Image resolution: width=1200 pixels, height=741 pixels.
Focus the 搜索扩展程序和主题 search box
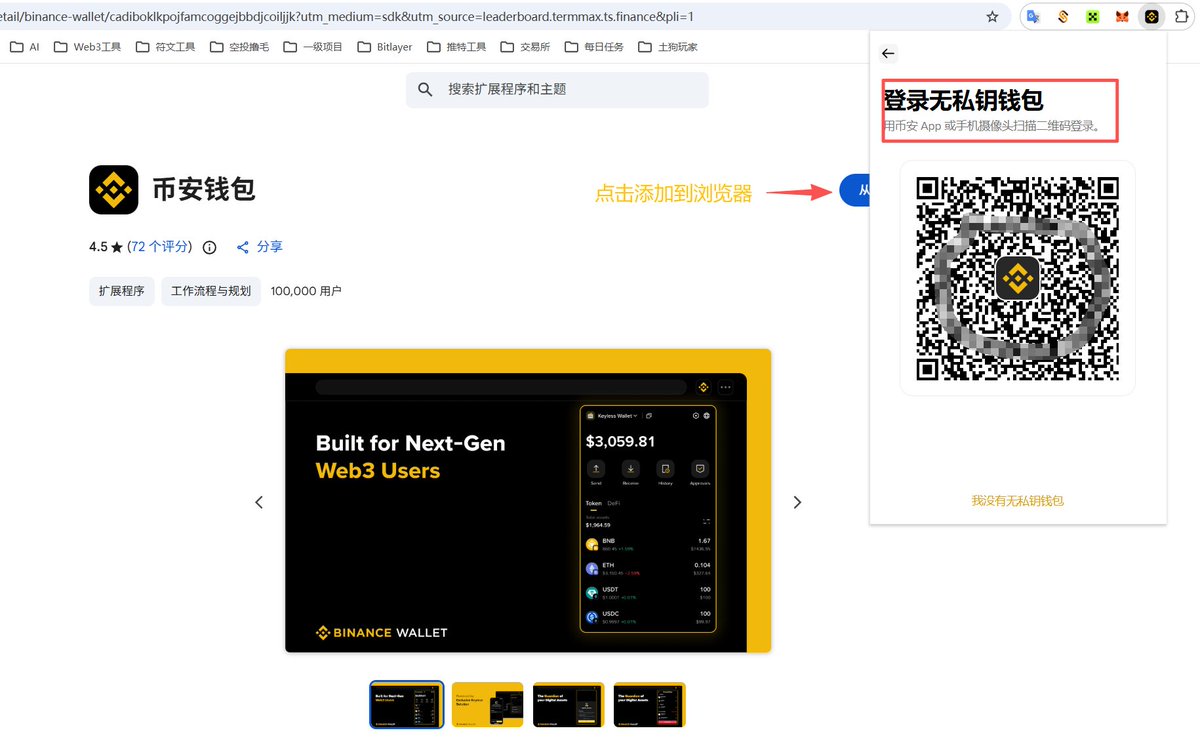pyautogui.click(x=557, y=89)
